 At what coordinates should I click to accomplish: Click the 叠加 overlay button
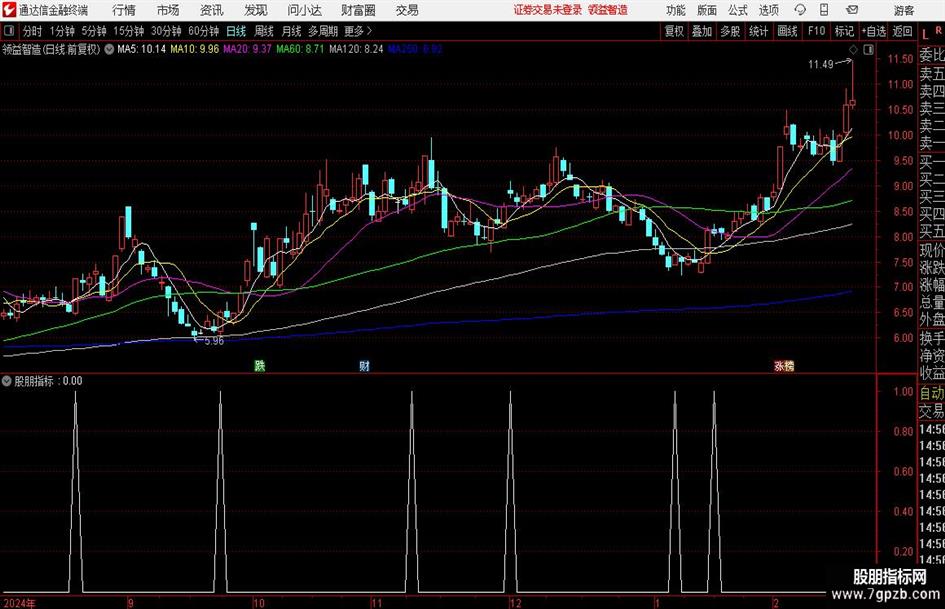coord(702,31)
